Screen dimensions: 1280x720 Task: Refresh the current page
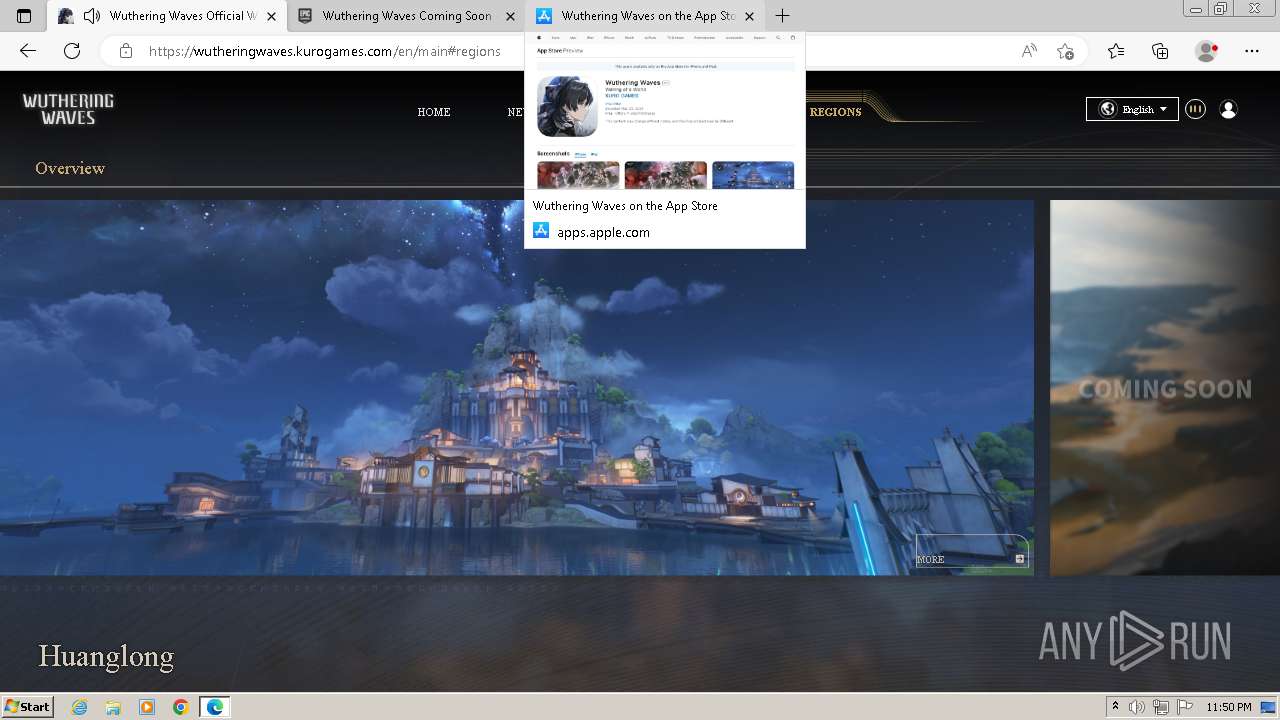click(x=72, y=51)
